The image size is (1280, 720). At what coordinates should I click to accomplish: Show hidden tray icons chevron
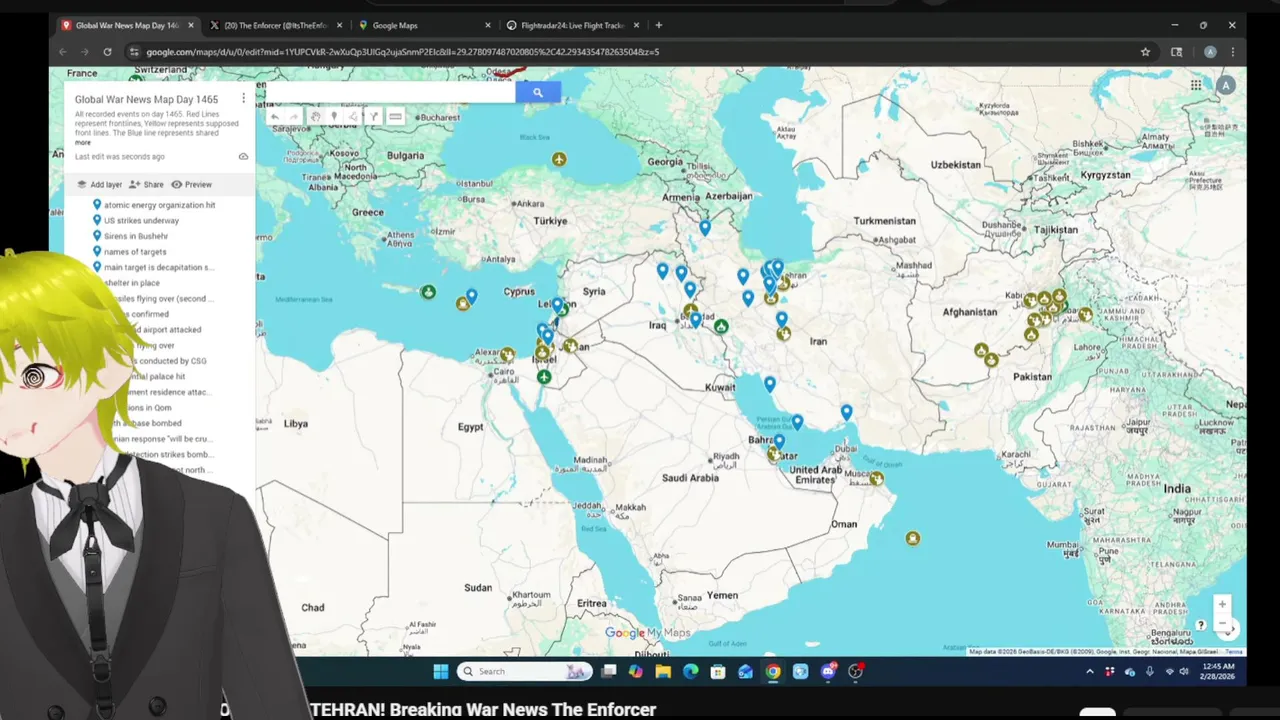point(1089,672)
